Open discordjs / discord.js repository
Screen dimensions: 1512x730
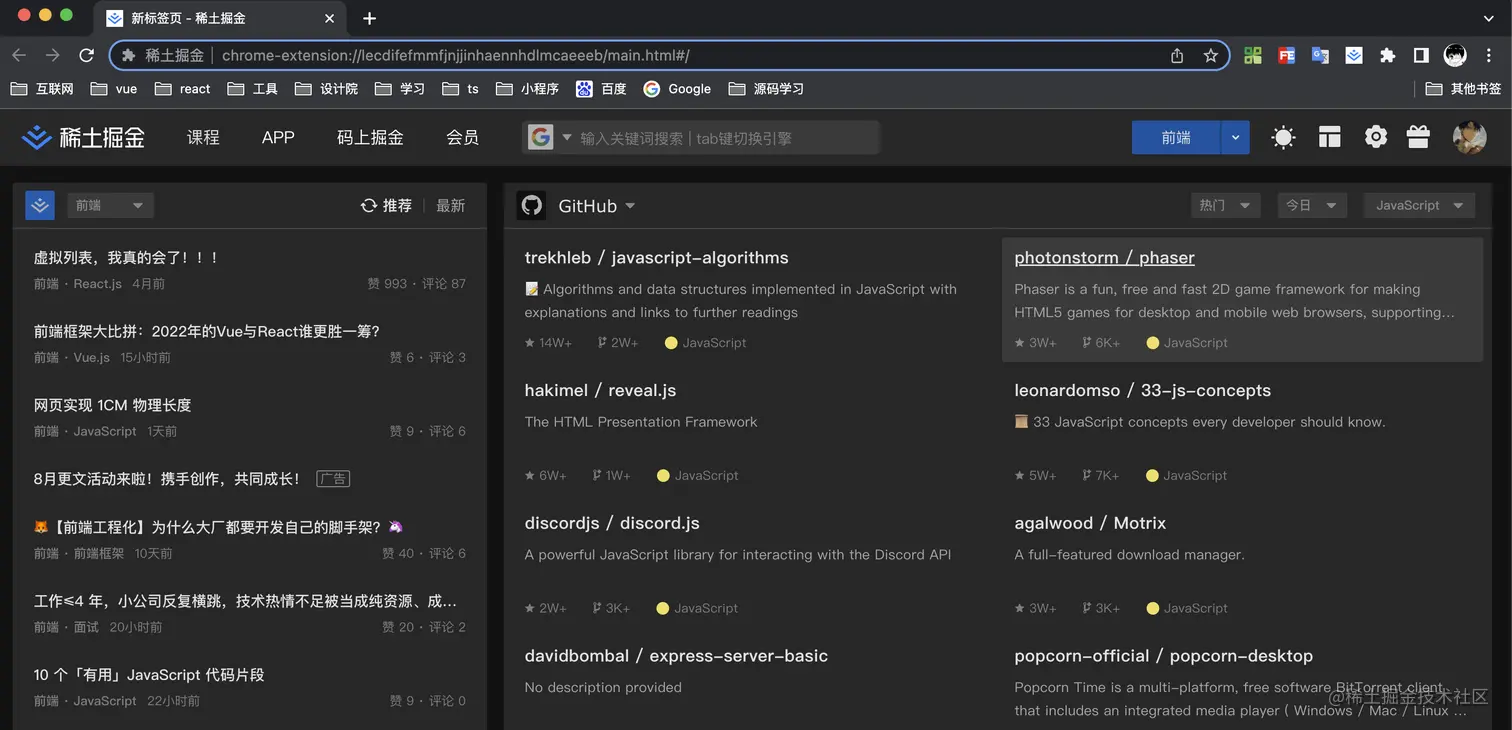point(612,523)
